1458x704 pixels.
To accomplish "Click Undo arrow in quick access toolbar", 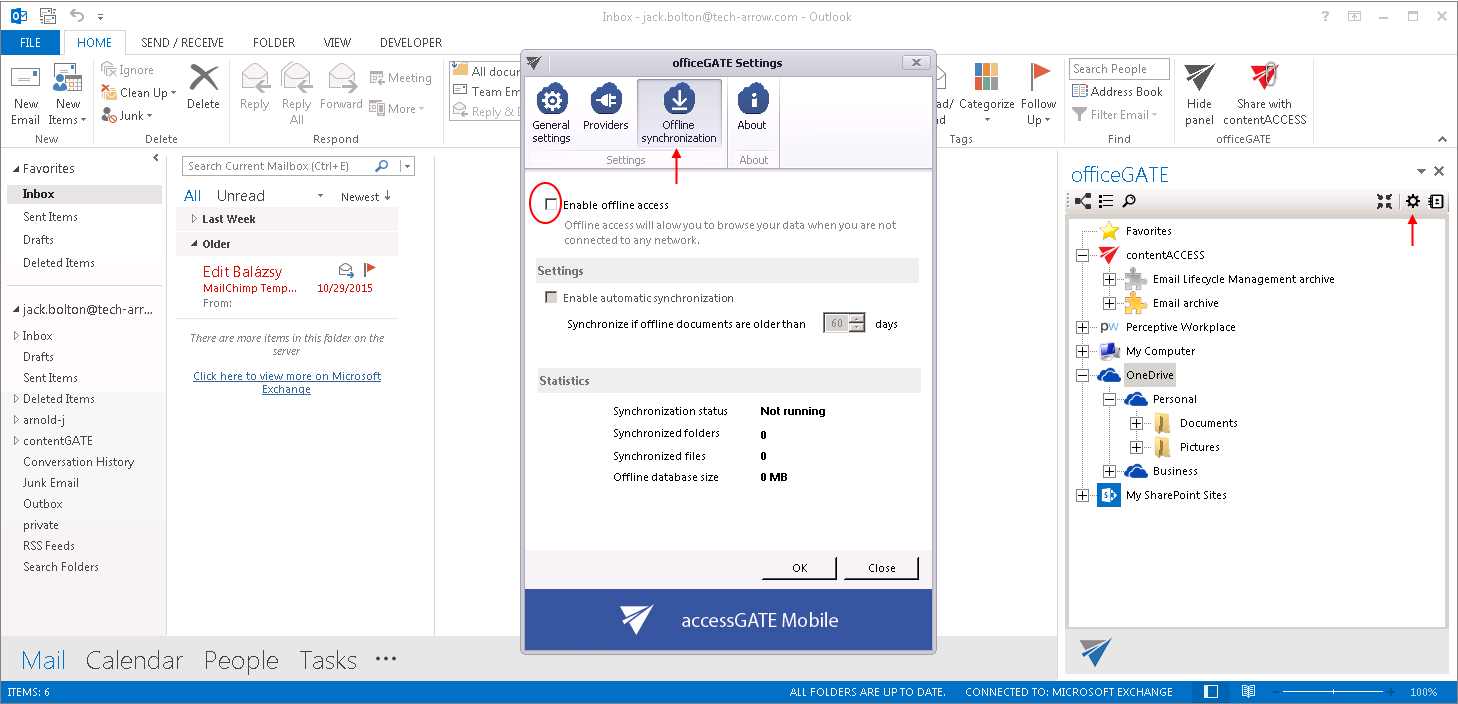I will [78, 16].
